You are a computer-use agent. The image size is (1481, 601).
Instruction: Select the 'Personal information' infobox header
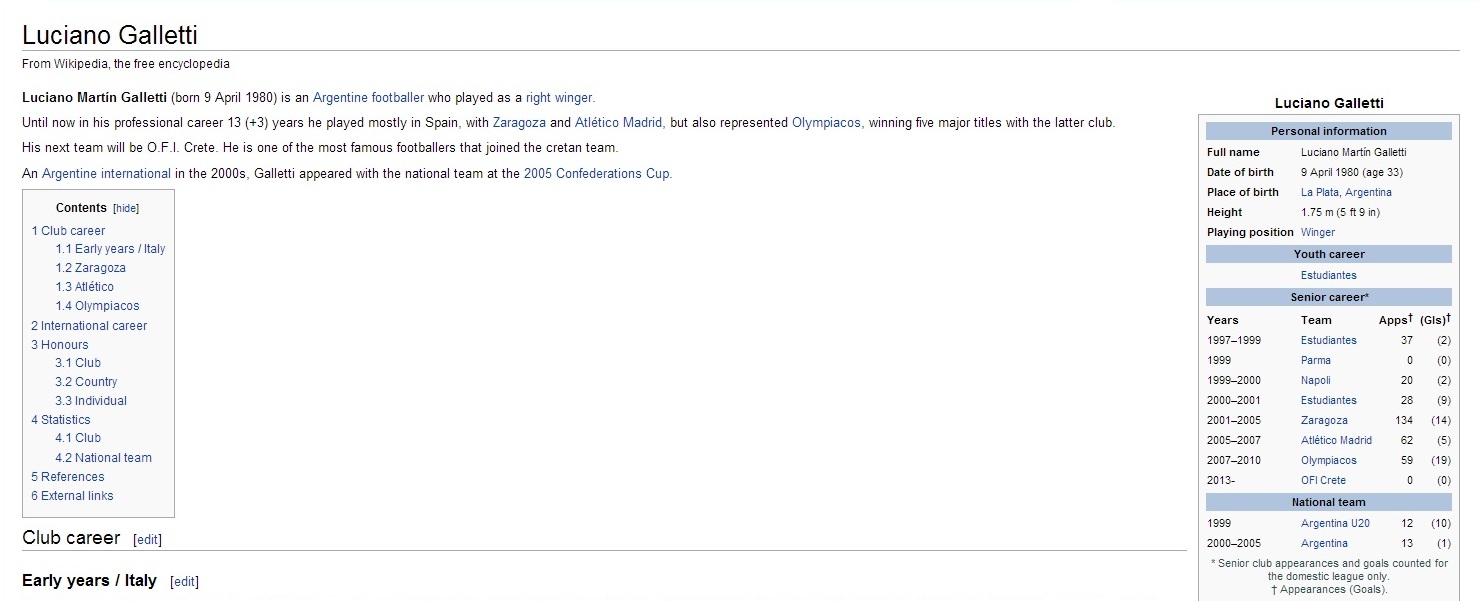click(1329, 131)
